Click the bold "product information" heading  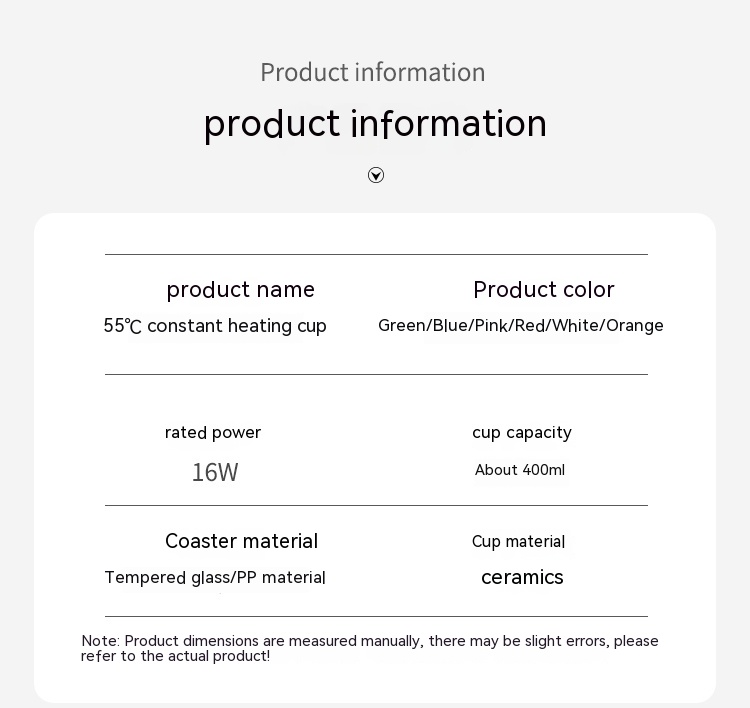click(375, 124)
